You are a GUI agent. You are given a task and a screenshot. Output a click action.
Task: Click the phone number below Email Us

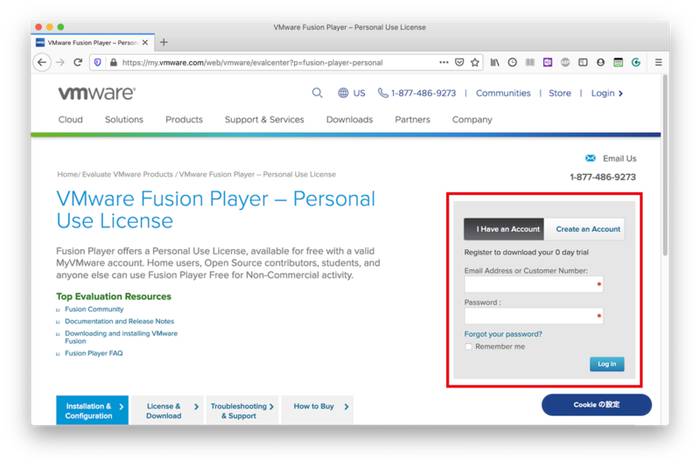tap(603, 177)
